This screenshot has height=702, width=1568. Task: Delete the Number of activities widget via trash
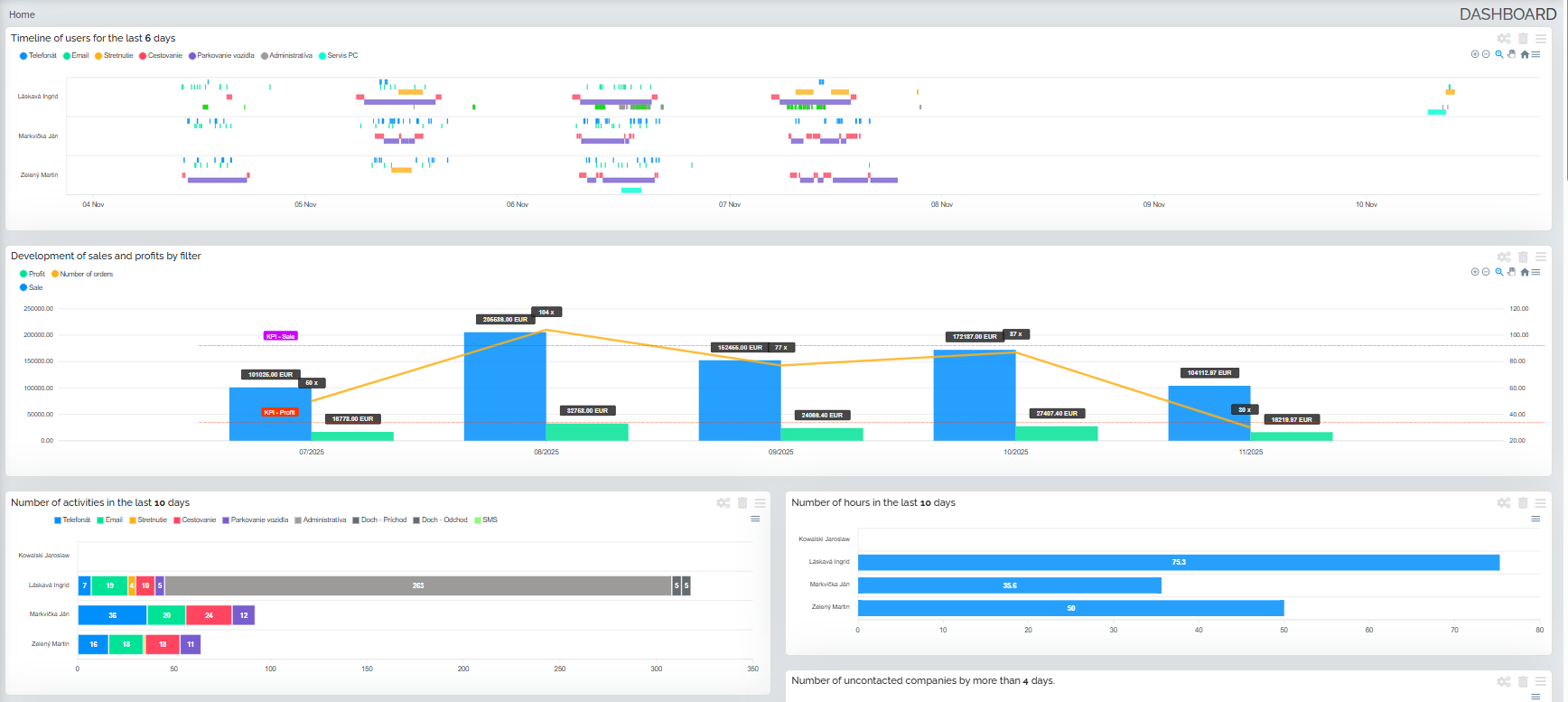click(742, 503)
